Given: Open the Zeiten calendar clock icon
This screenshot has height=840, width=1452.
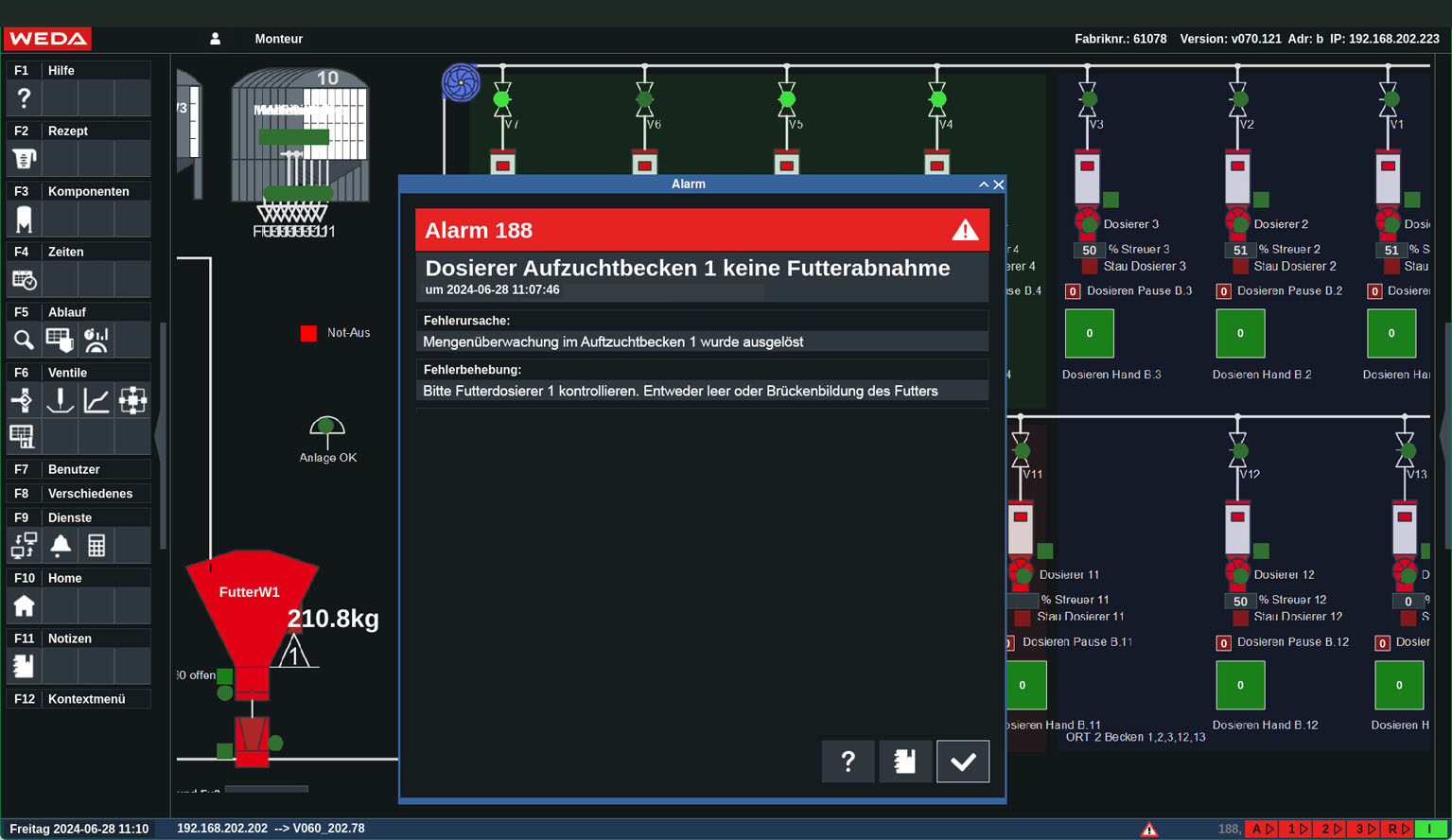Looking at the screenshot, I should coord(24,279).
